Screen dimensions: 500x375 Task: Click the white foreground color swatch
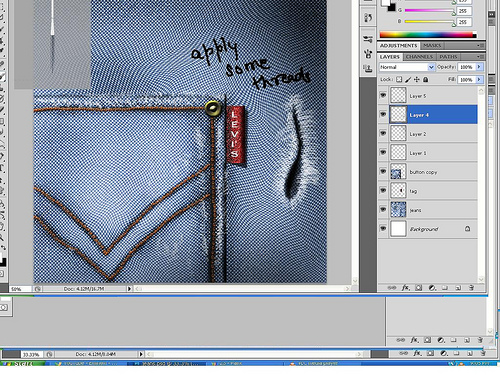(x=386, y=3)
